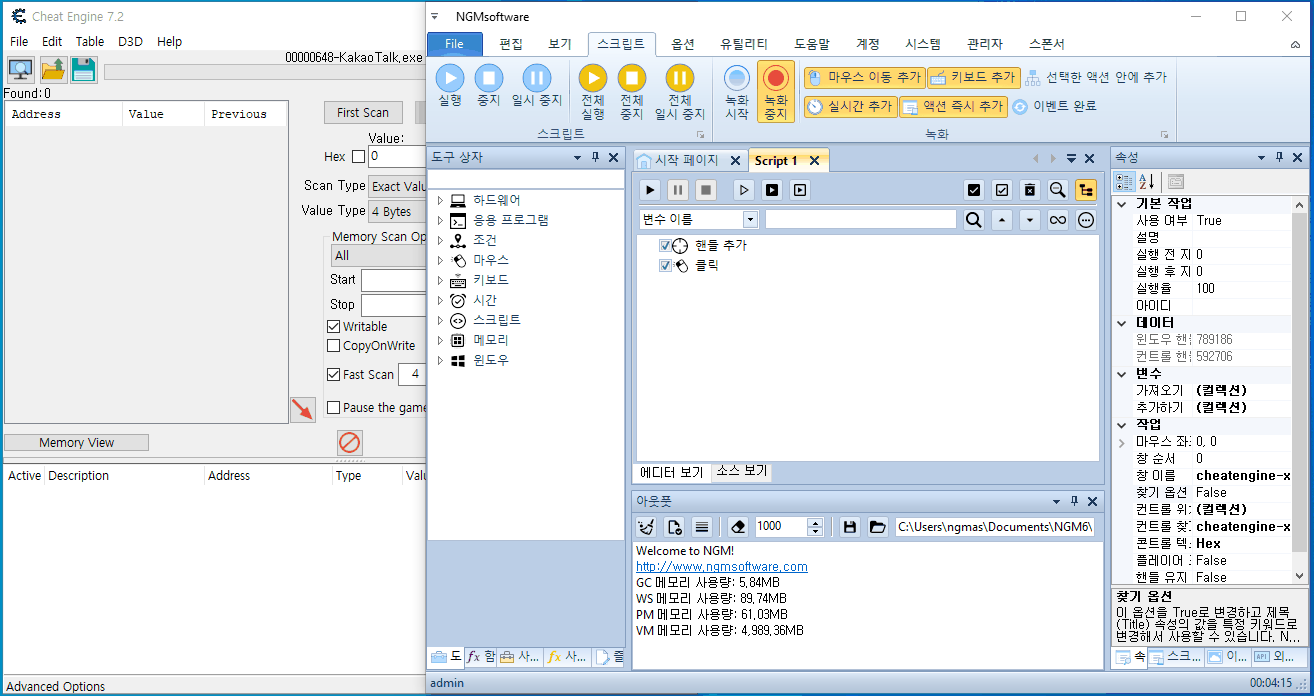Toggle the 클릭 action checkbox
Screen dimensions: 1314x696
click(x=666, y=265)
